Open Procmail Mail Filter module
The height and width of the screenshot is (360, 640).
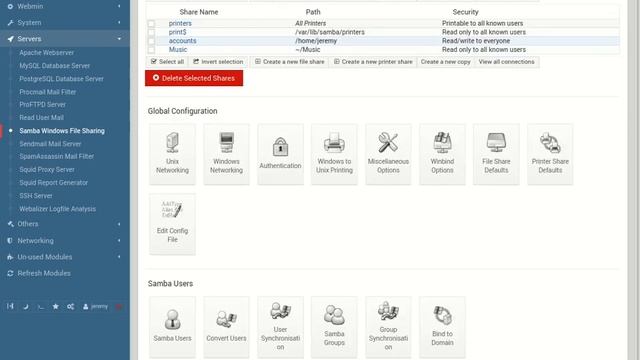(x=47, y=92)
